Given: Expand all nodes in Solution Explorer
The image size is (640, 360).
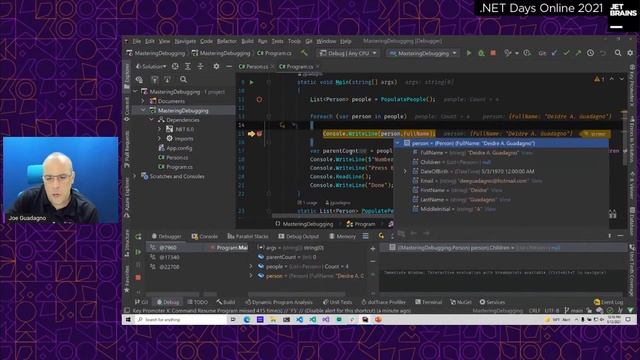Looking at the screenshot, I should [188, 66].
